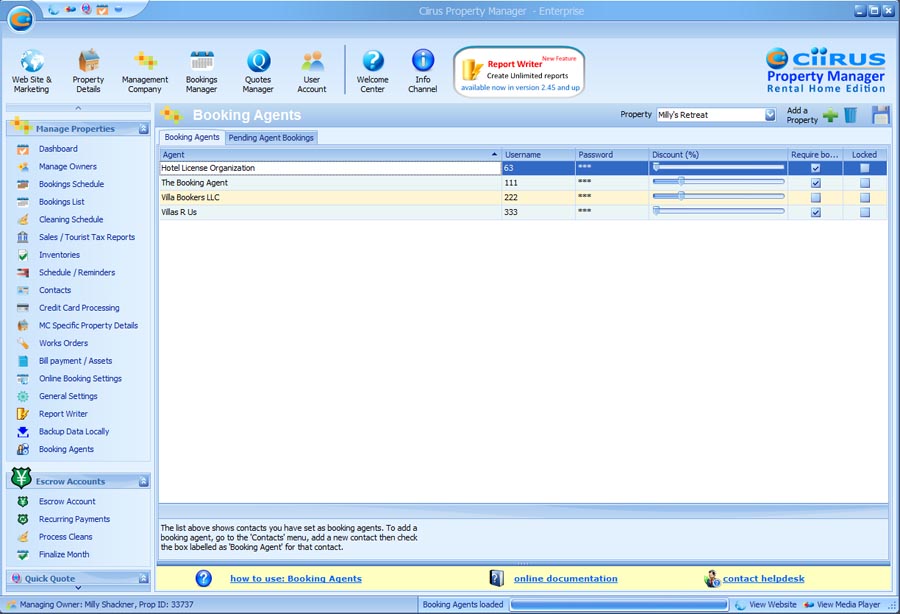Open Web Site & Marketing globe icon
The height and width of the screenshot is (614, 900).
click(x=32, y=61)
